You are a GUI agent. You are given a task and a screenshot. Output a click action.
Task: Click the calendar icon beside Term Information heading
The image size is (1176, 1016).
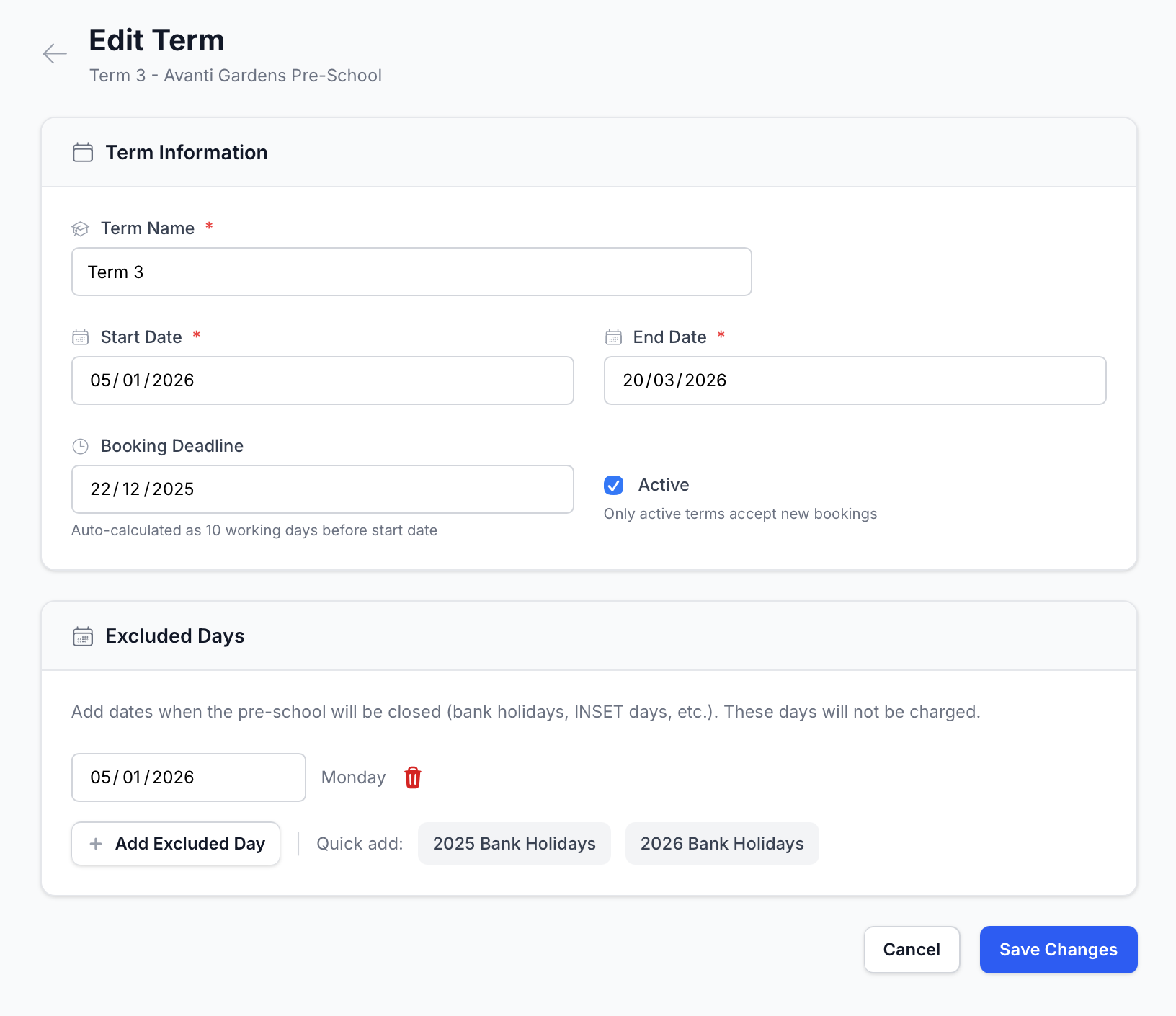pyautogui.click(x=82, y=152)
